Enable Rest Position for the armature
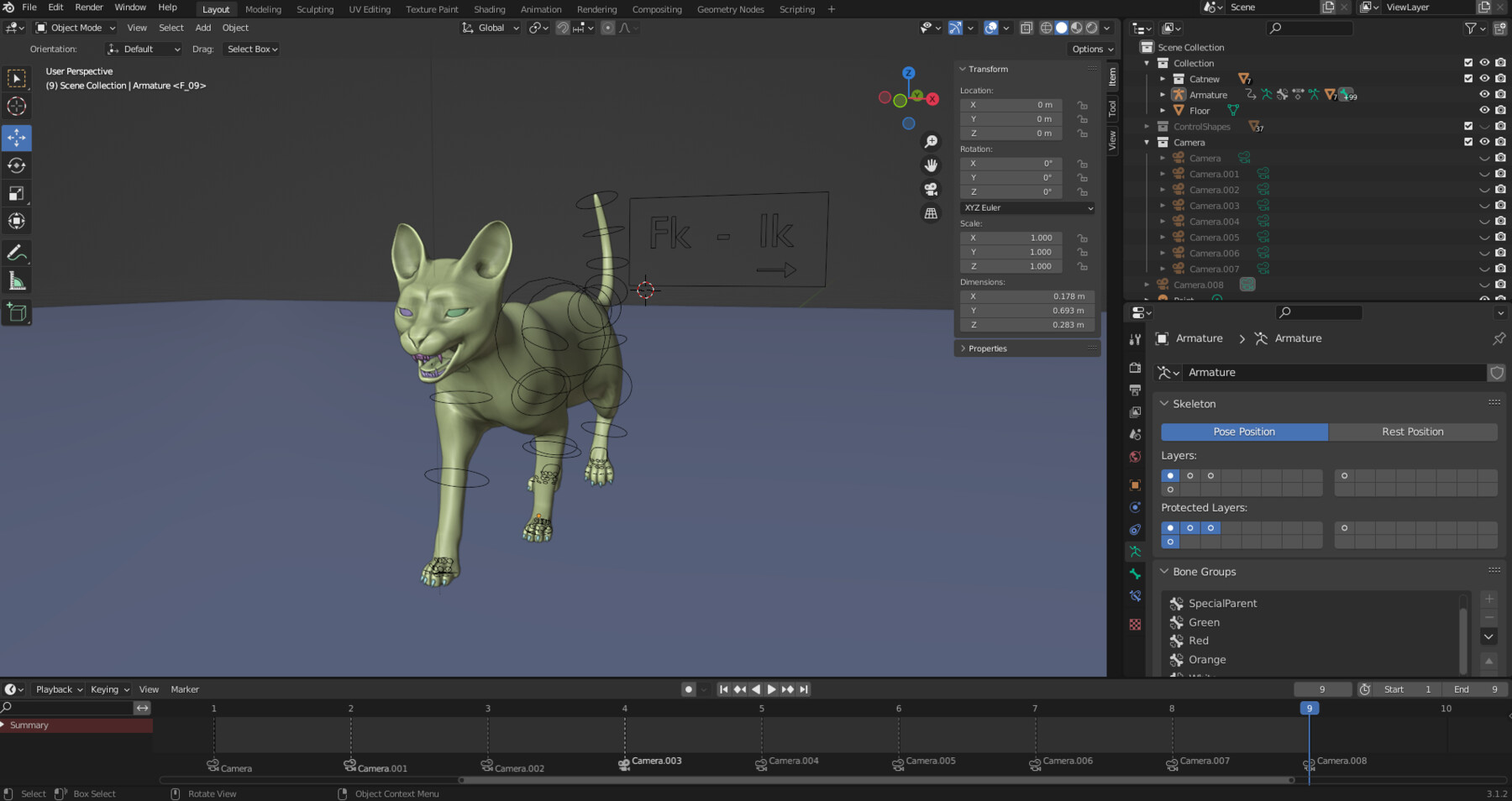Image resolution: width=1512 pixels, height=801 pixels. click(1413, 432)
